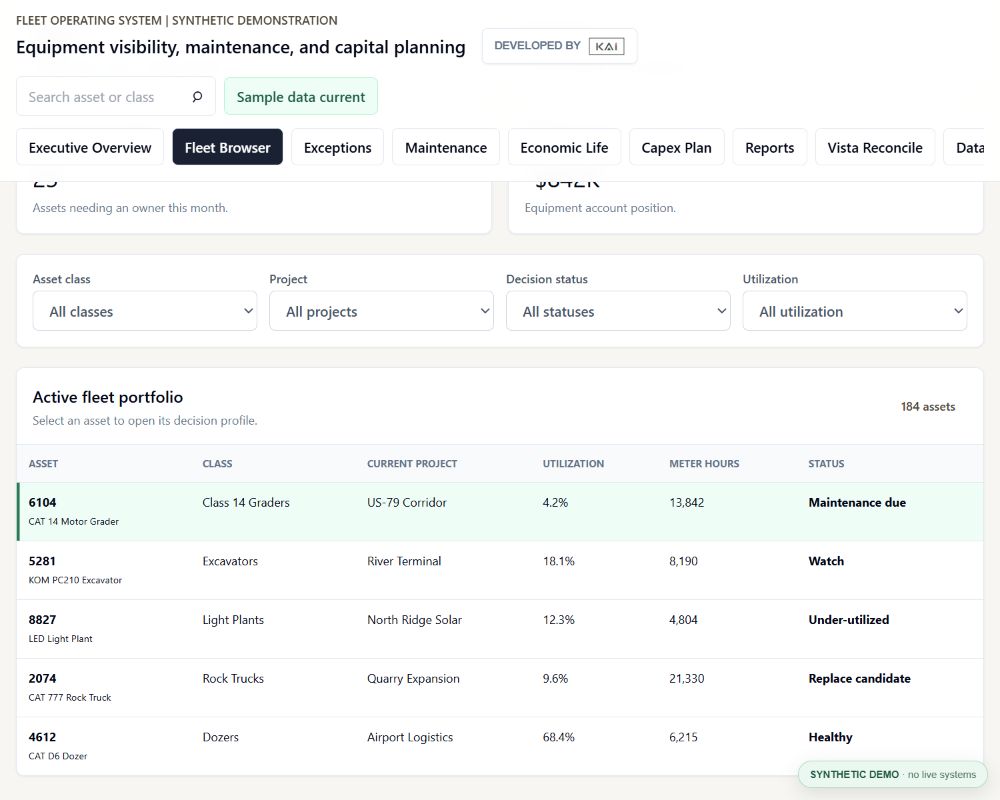This screenshot has height=800, width=1000.
Task: Click the Airport Logistics project cell
Action: tap(410, 737)
